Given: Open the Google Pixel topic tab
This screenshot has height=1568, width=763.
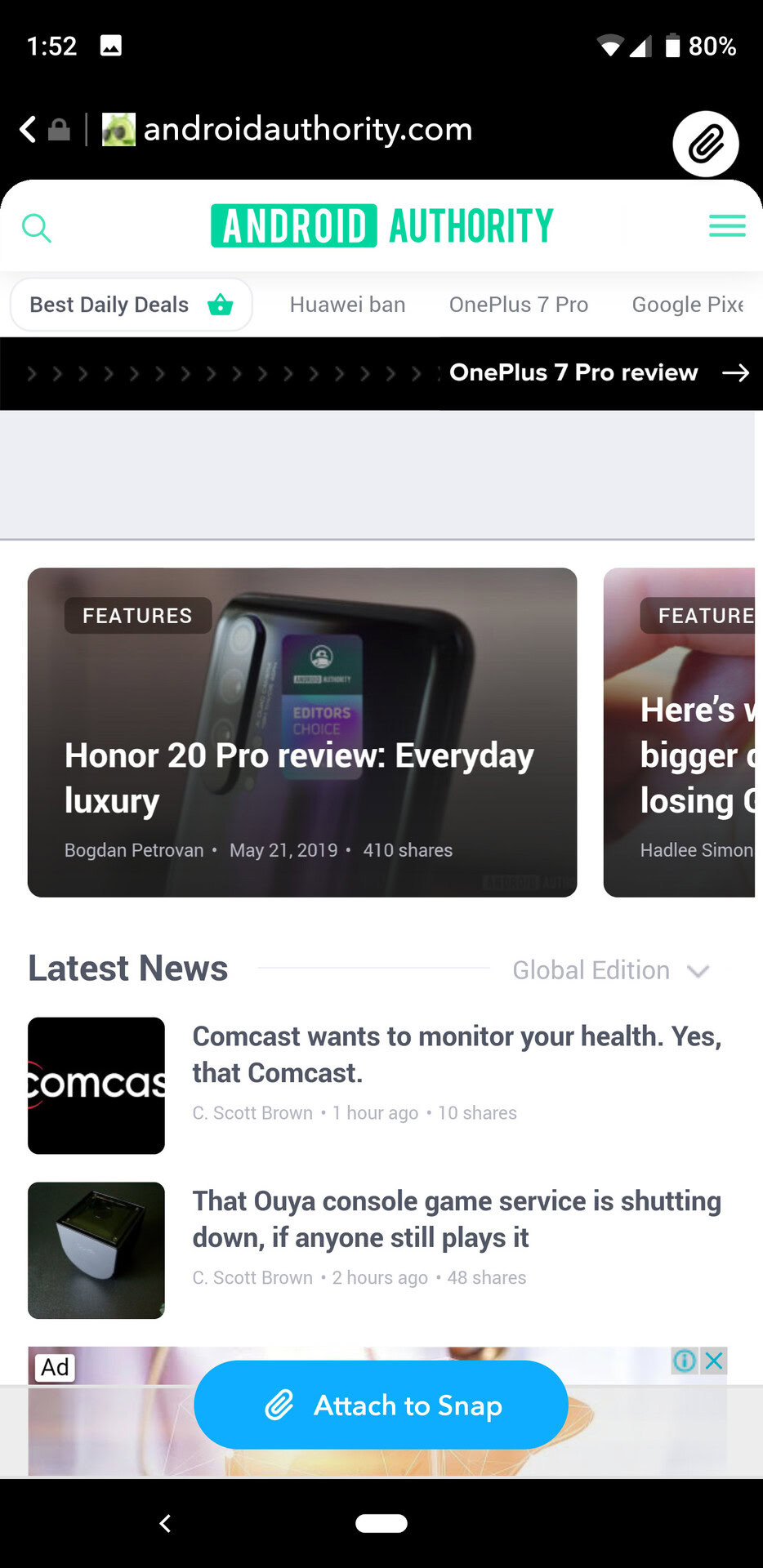Looking at the screenshot, I should coord(688,305).
